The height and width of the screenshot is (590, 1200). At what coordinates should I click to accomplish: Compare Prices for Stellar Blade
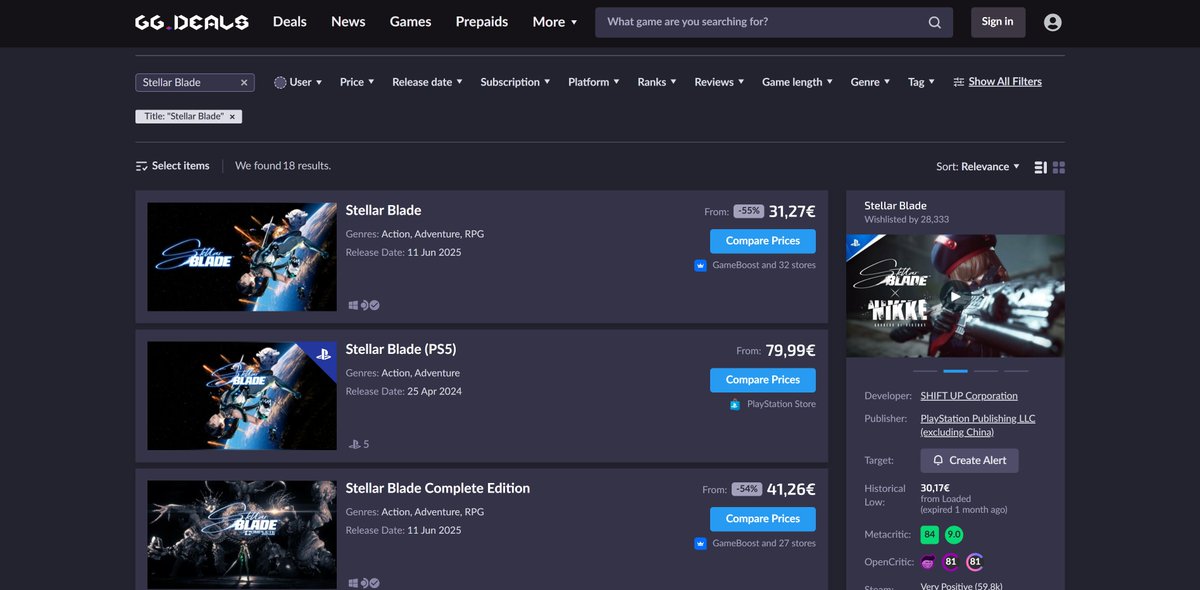click(x=763, y=241)
